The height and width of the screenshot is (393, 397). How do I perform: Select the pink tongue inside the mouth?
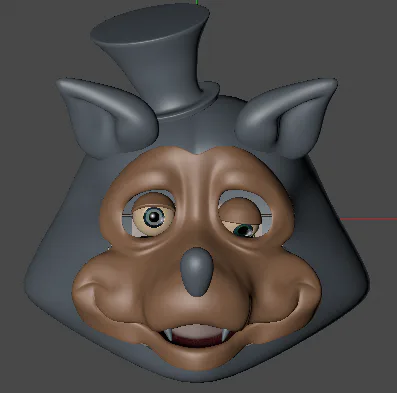point(197,333)
